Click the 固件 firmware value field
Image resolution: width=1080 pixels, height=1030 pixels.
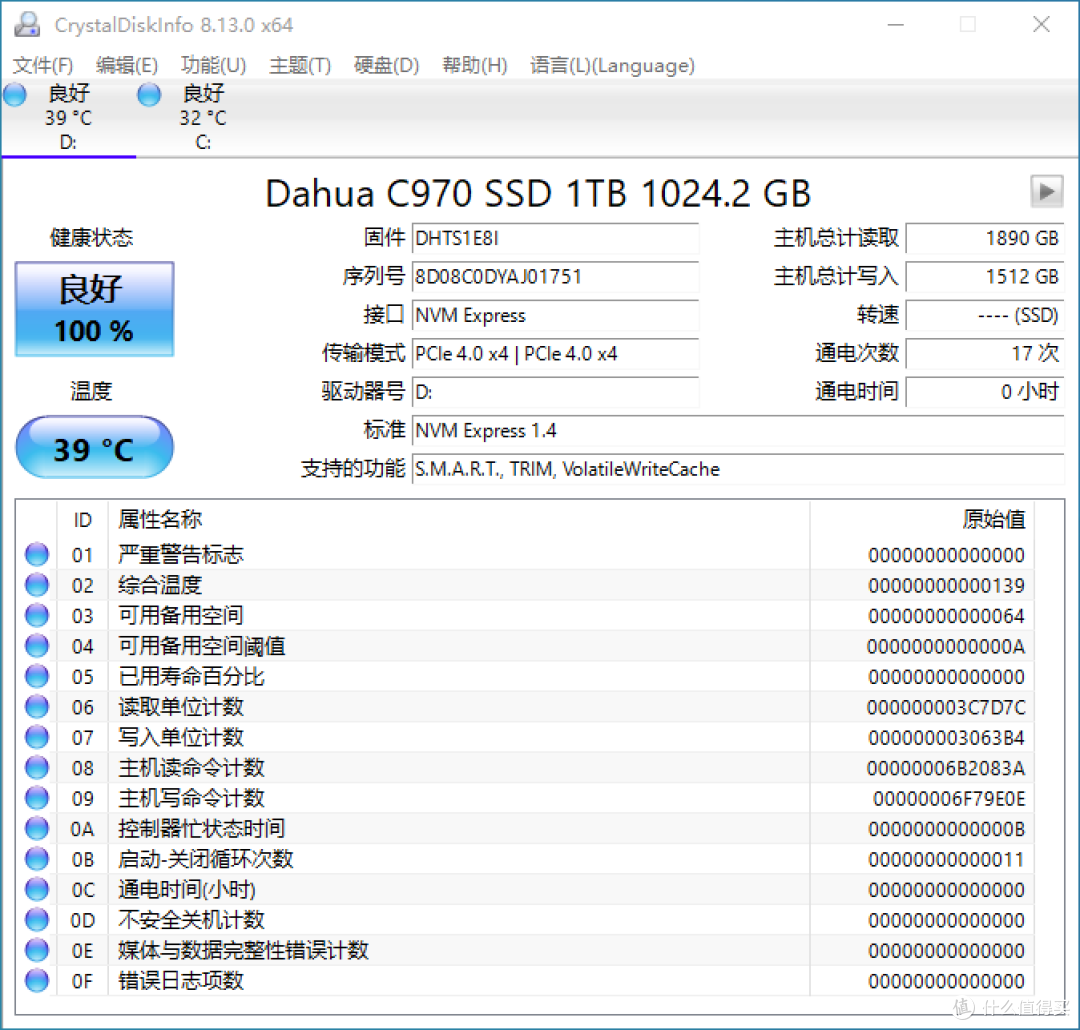(556, 239)
